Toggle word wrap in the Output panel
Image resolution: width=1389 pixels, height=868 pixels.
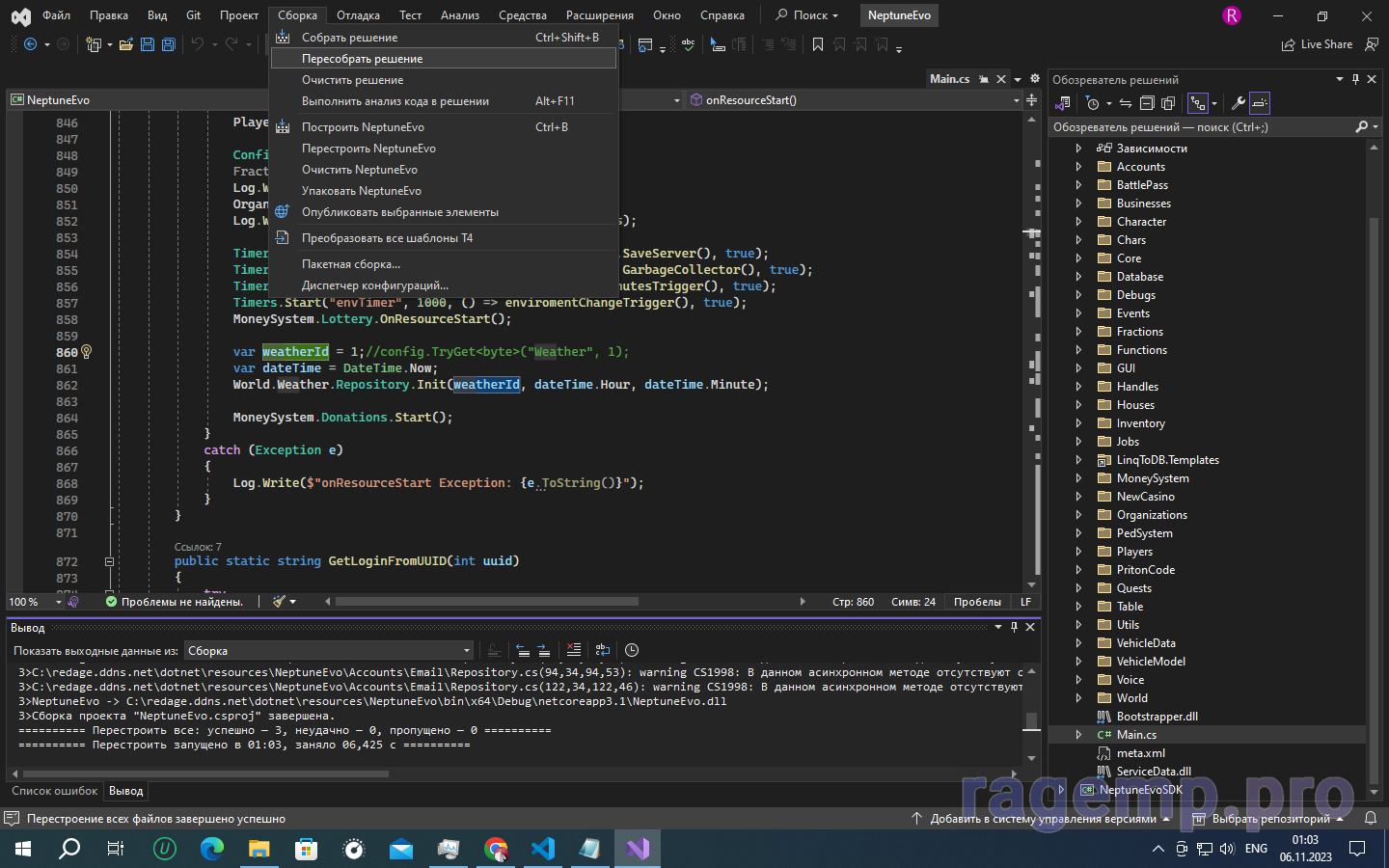click(x=603, y=650)
